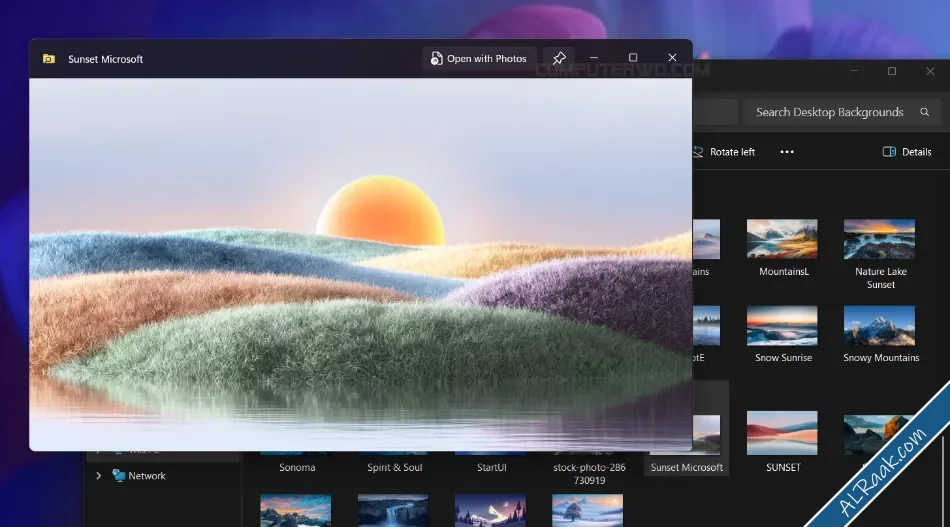Close the Sunset Microsoft preview window

(x=672, y=58)
